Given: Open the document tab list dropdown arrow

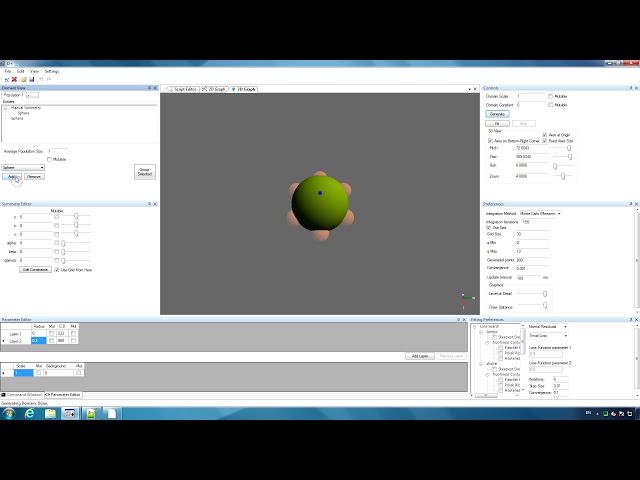Looking at the screenshot, I should 469,89.
